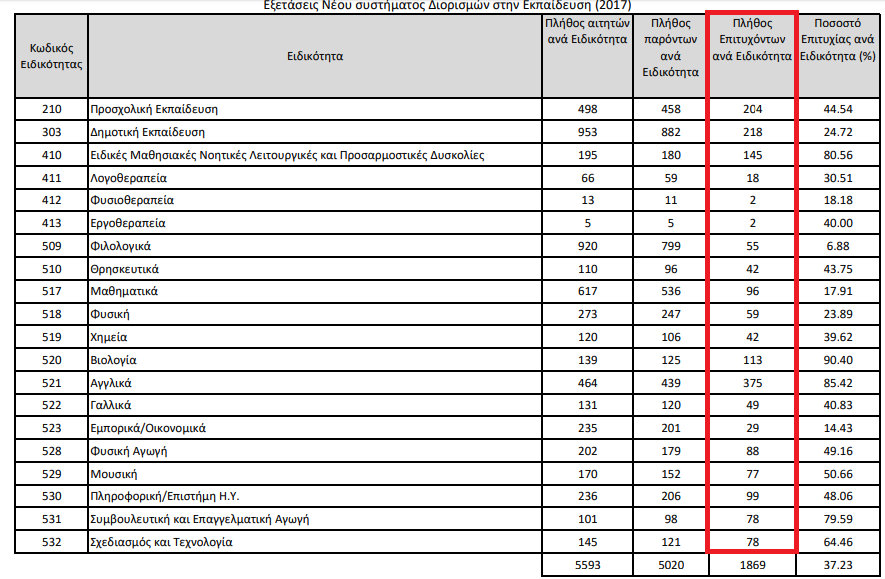Viewport: 885px width, 579px height.
Task: Click specialty code 410
Action: [x=51, y=155]
